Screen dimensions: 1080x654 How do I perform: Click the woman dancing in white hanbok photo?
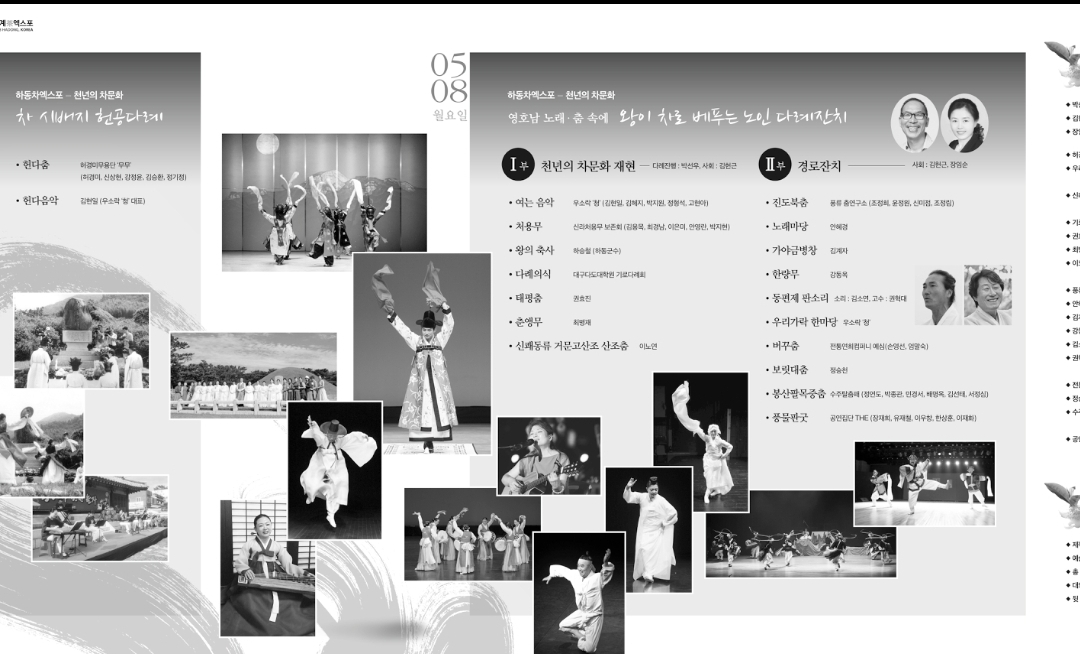click(649, 529)
